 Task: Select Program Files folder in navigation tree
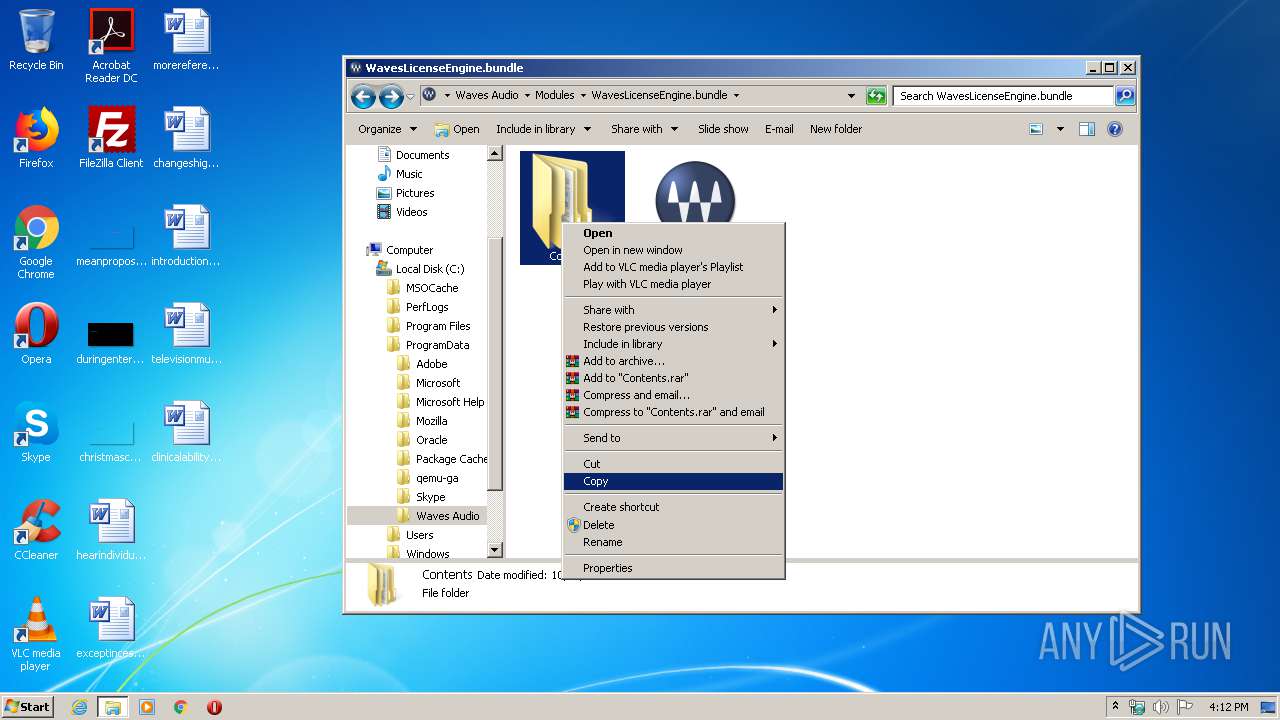click(437, 326)
